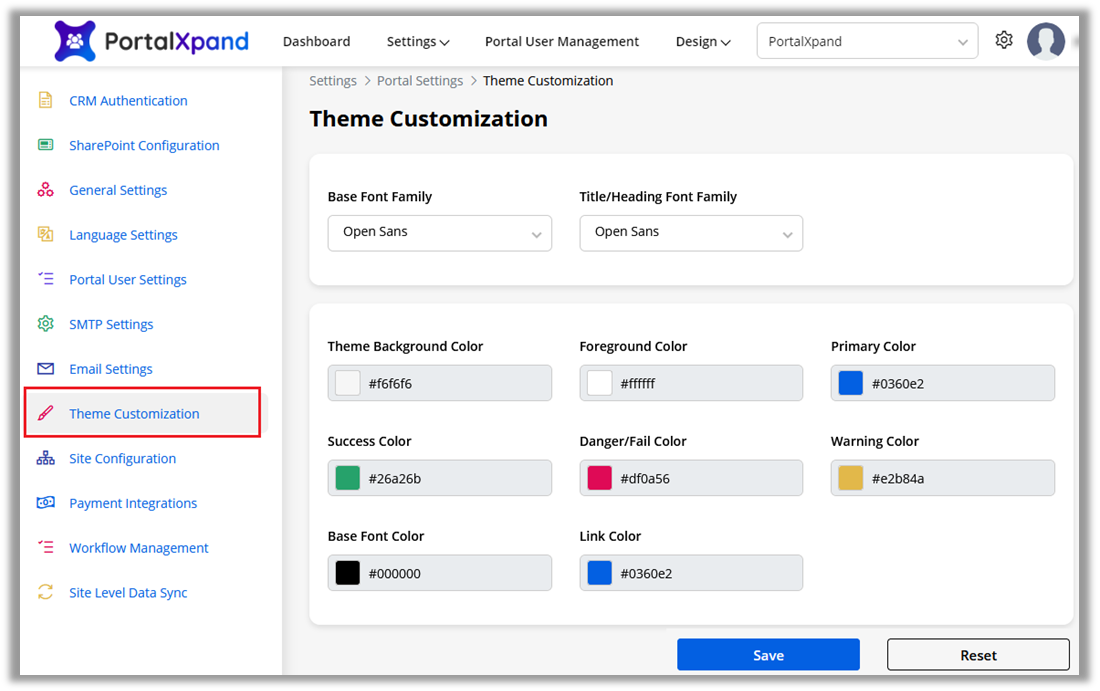Click the Reset button
The height and width of the screenshot is (691, 1100).
(x=978, y=655)
